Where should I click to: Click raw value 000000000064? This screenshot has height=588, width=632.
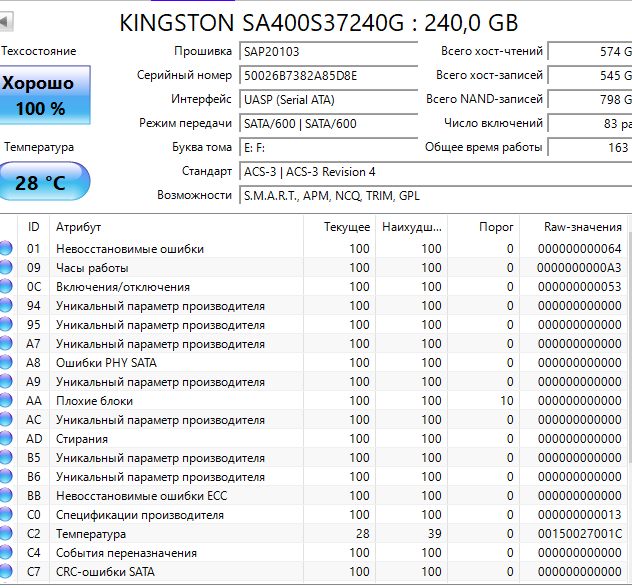(x=580, y=248)
